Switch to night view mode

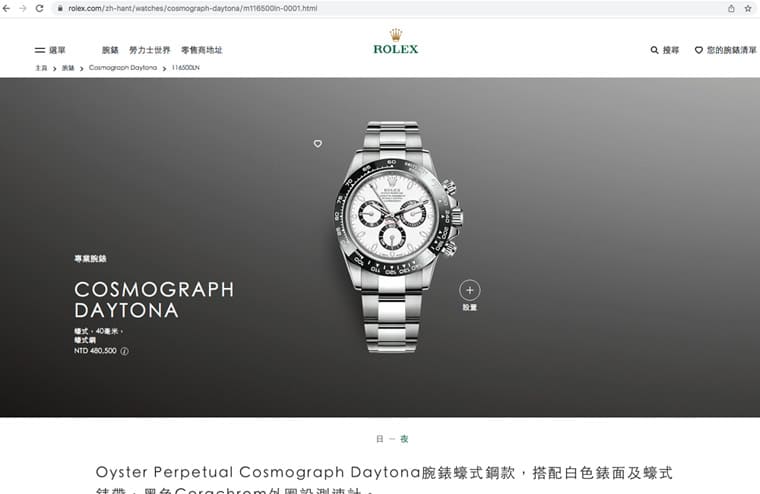[x=404, y=439]
